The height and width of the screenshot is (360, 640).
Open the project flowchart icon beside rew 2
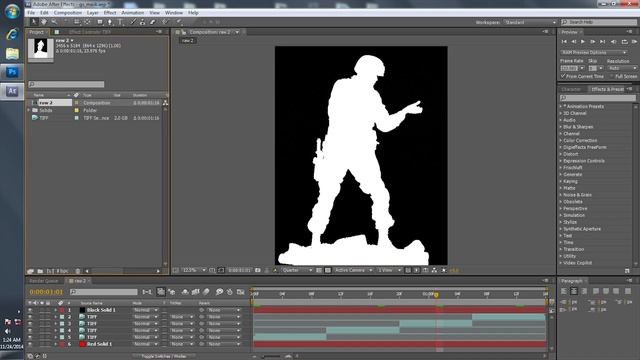165,103
